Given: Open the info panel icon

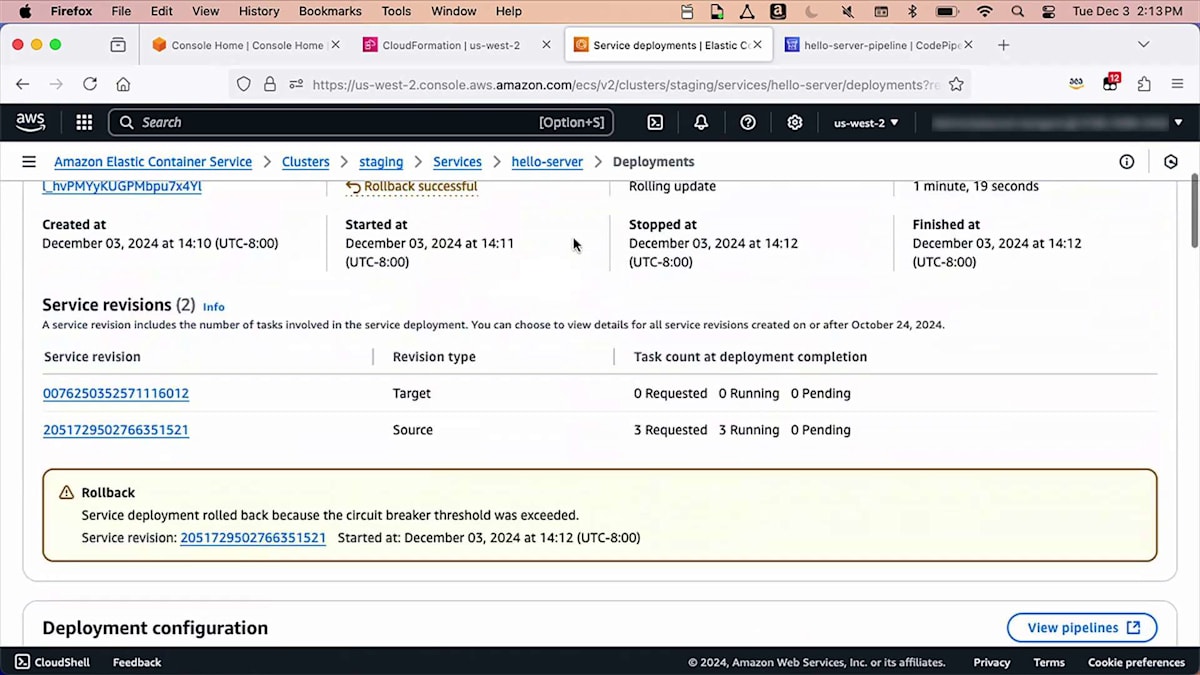Looking at the screenshot, I should point(1127,161).
